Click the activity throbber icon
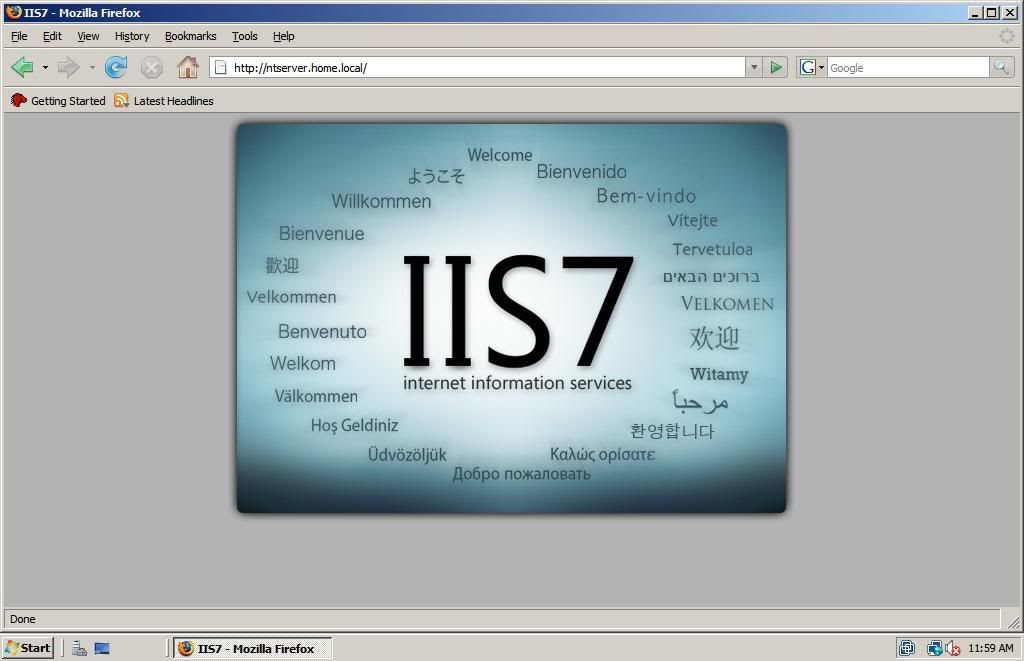This screenshot has height=661, width=1024. [x=1006, y=36]
